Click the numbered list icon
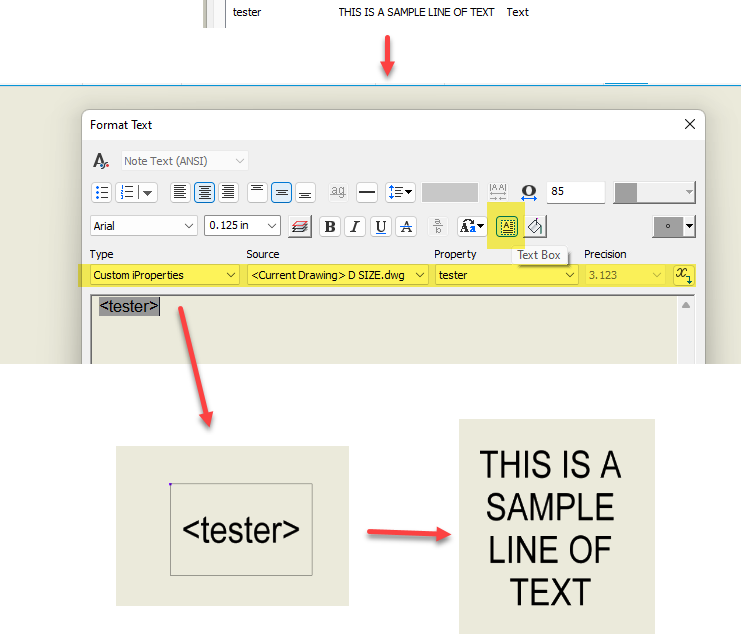Screen dimensions: 741x634 coord(127,192)
